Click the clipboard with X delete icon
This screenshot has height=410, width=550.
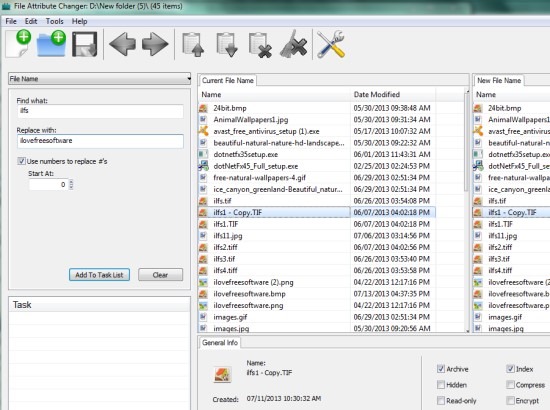(260, 45)
